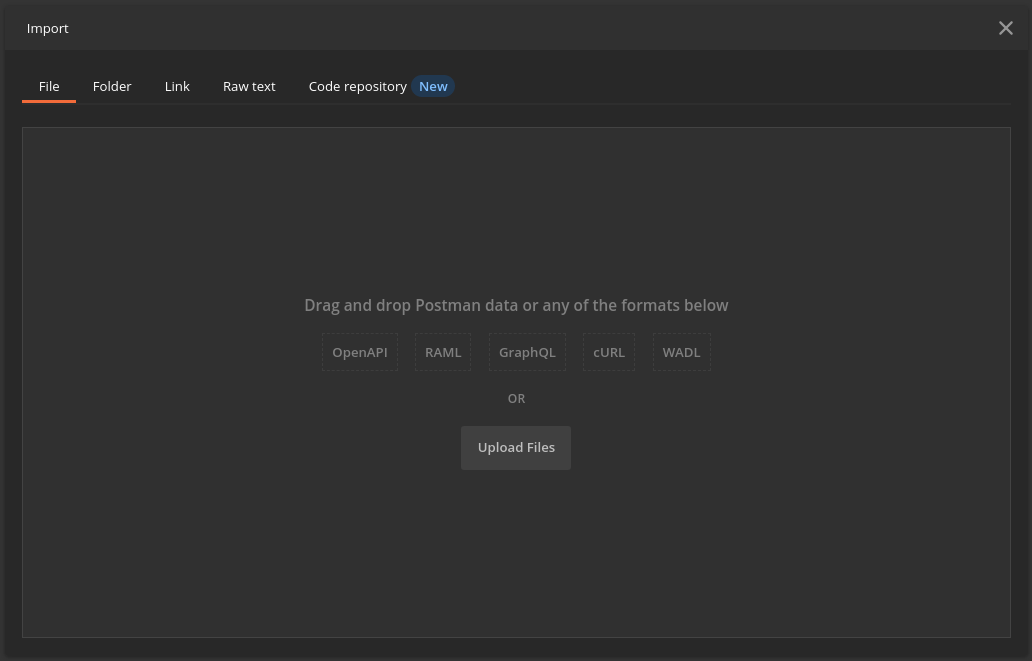Click the RAML format tag
Viewport: 1032px width, 661px height.
[x=443, y=352]
